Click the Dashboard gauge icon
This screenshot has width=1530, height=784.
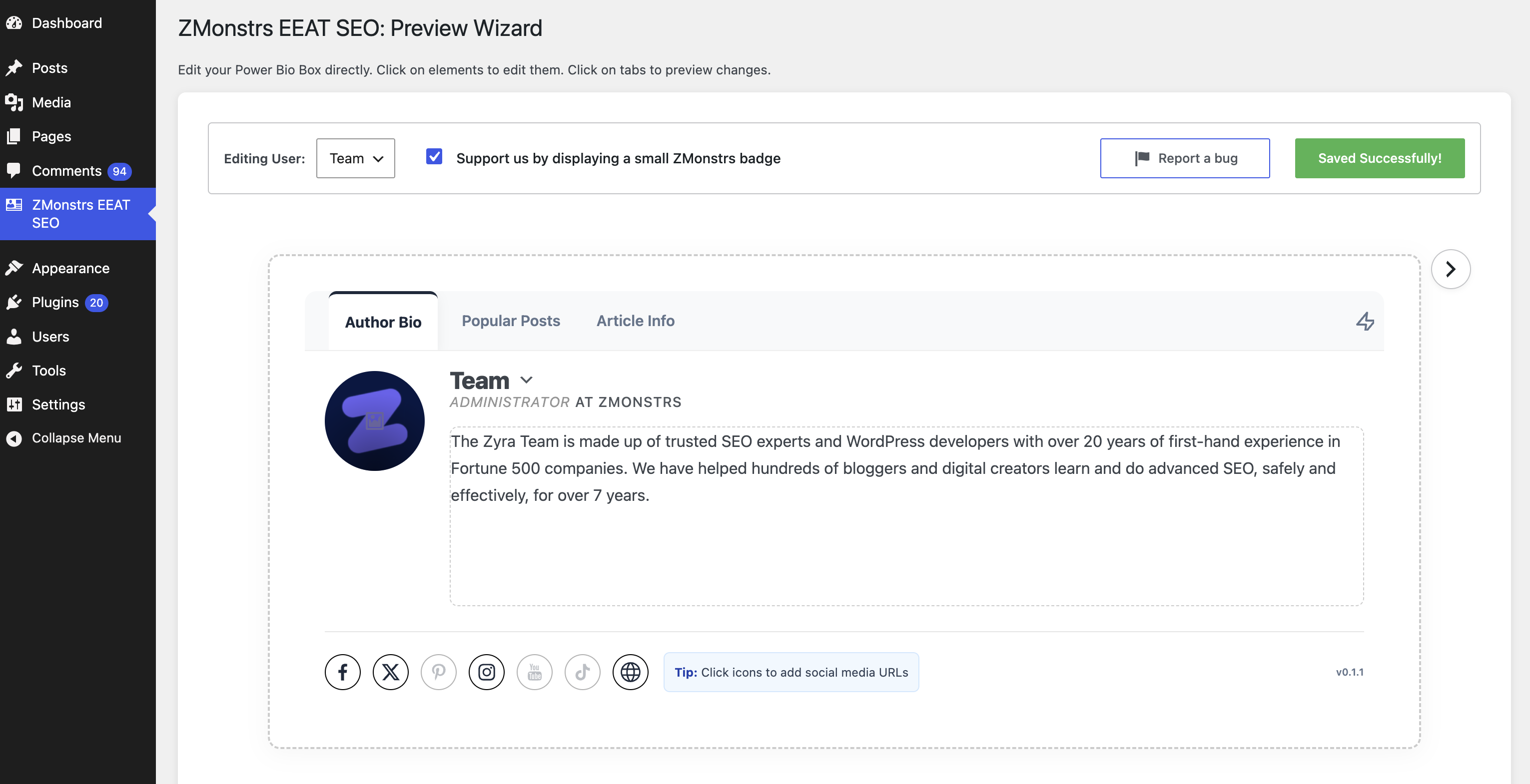(x=14, y=23)
